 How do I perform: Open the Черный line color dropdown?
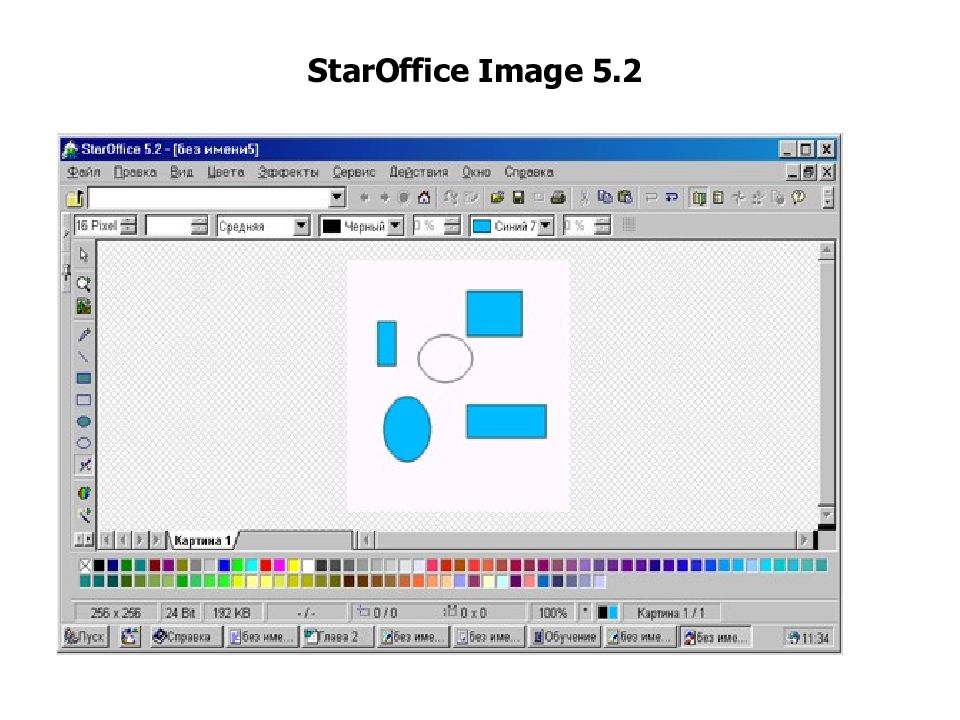[396, 226]
